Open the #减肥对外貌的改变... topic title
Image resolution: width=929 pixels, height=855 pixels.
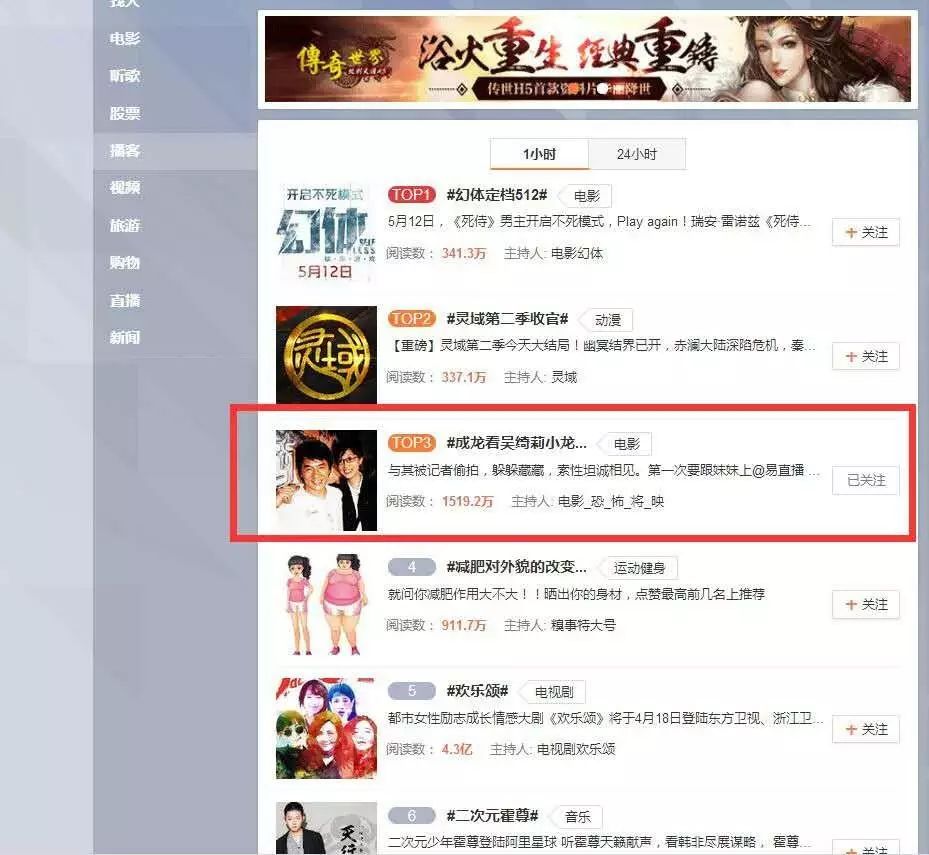point(517,567)
